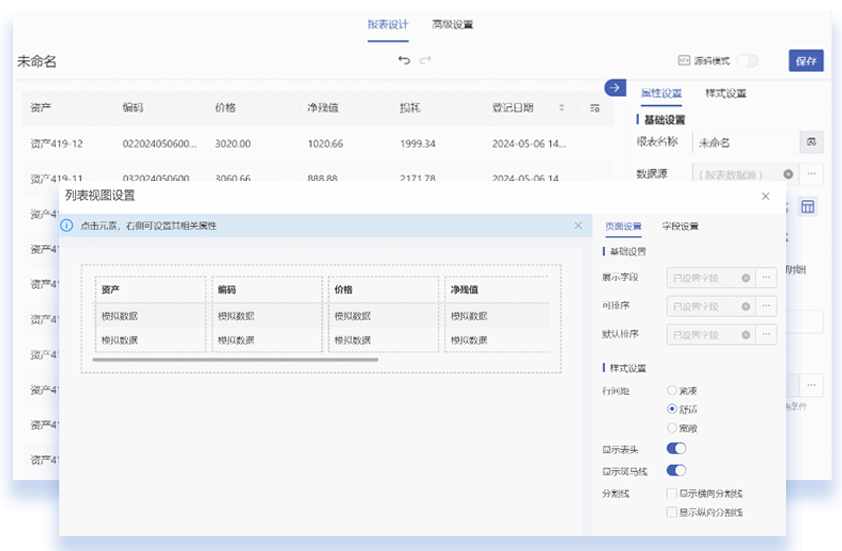This screenshot has height=551, width=842.
Task: Clear the 默认排序 selection
Action: click(x=746, y=335)
